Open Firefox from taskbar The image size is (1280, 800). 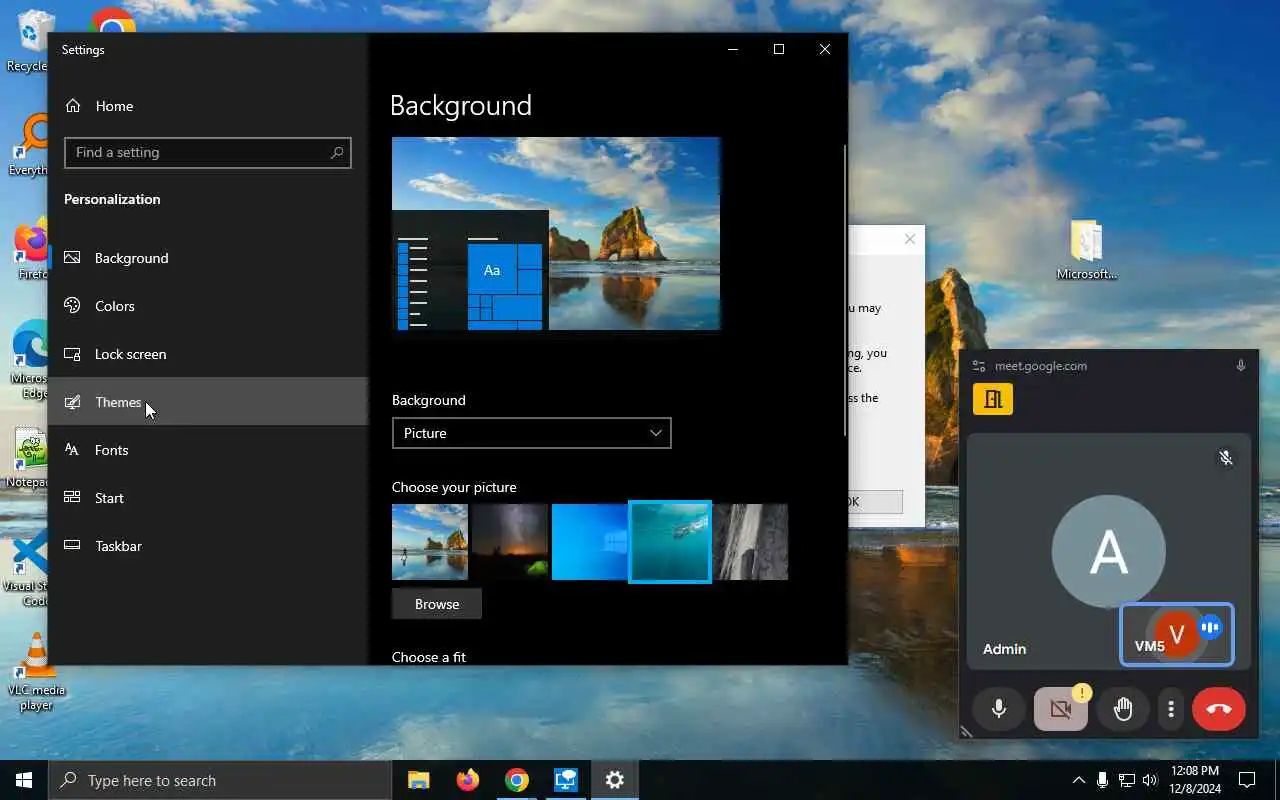click(467, 780)
